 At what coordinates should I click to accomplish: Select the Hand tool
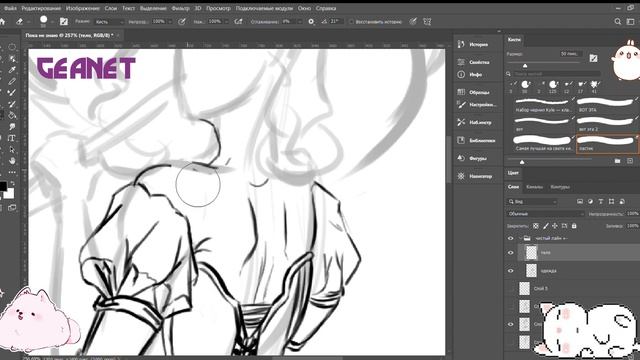[x=12, y=160]
